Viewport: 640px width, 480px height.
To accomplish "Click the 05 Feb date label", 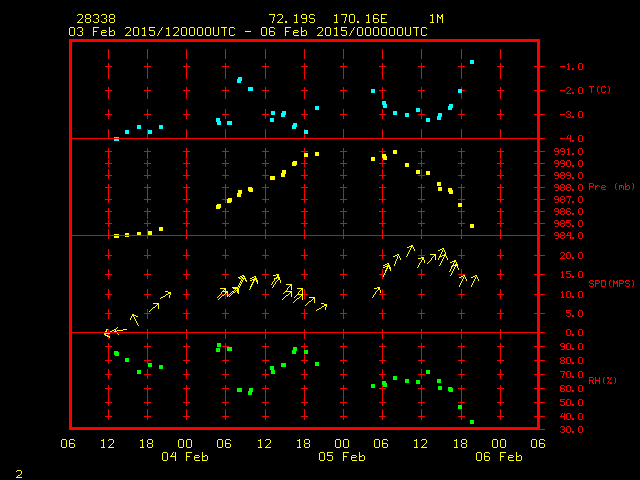I will (x=342, y=457).
